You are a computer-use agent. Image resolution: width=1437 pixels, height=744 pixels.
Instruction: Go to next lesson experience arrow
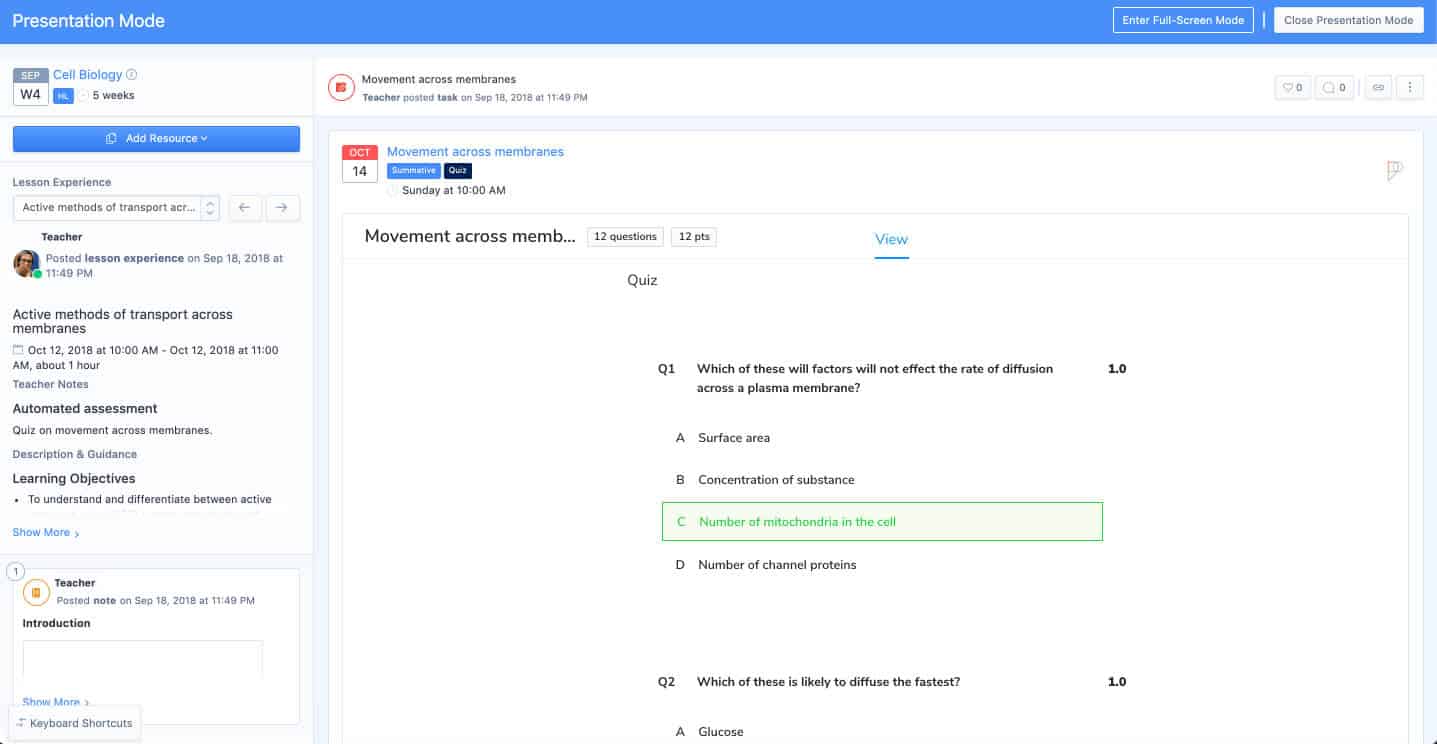[282, 208]
